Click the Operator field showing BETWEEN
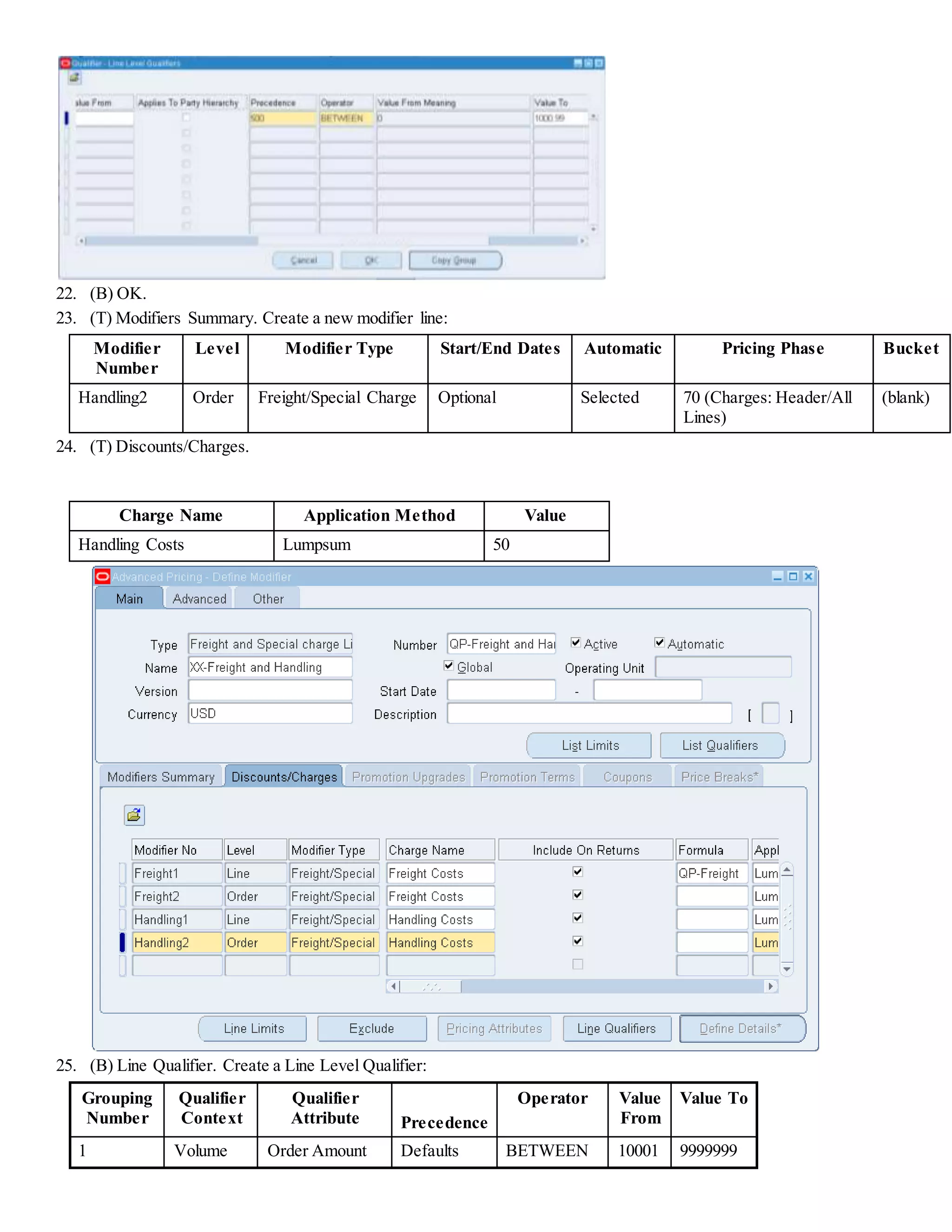Image resolution: width=952 pixels, height=1232 pixels. [346, 118]
